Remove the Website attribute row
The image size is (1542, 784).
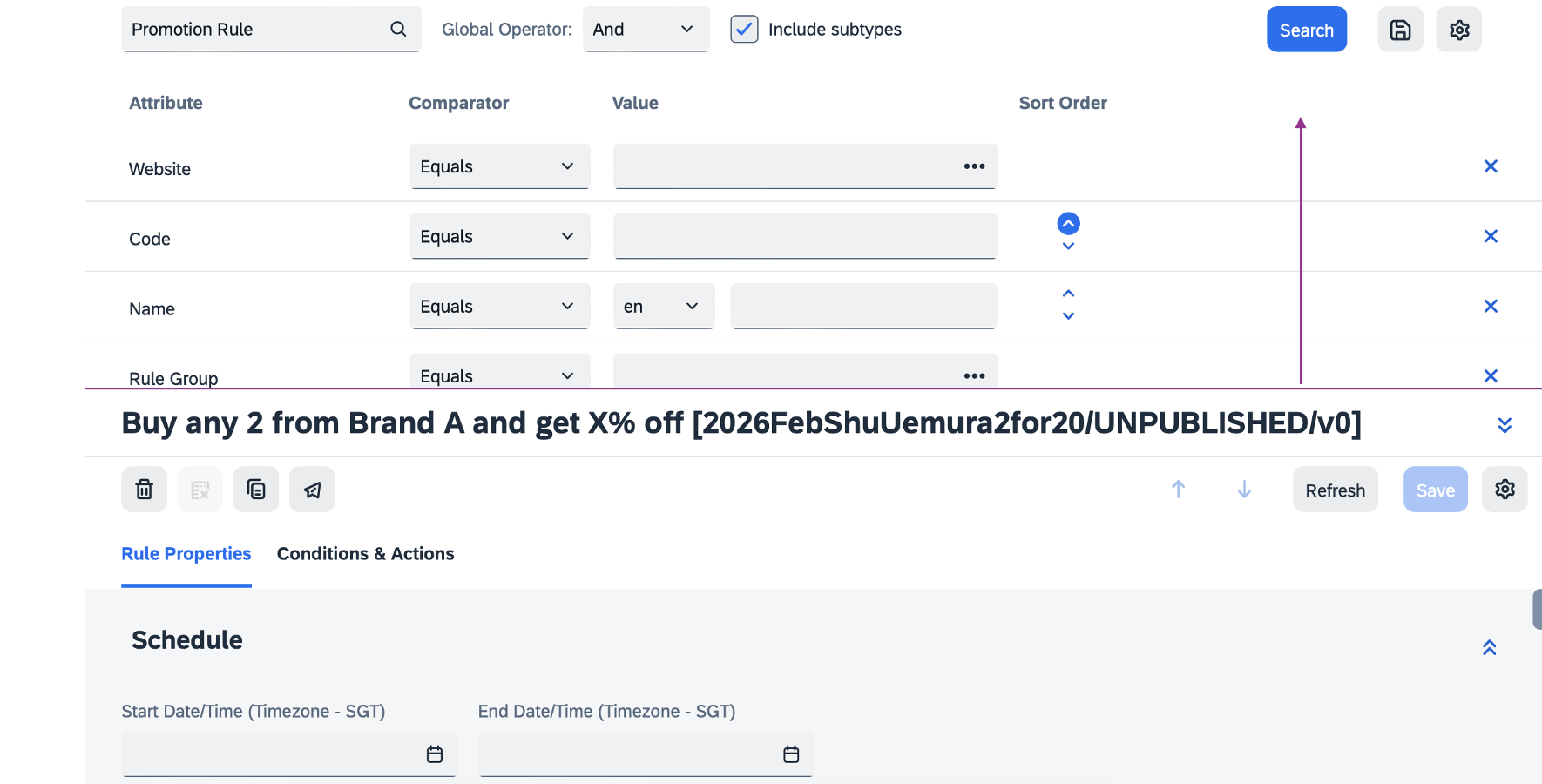[x=1491, y=166]
